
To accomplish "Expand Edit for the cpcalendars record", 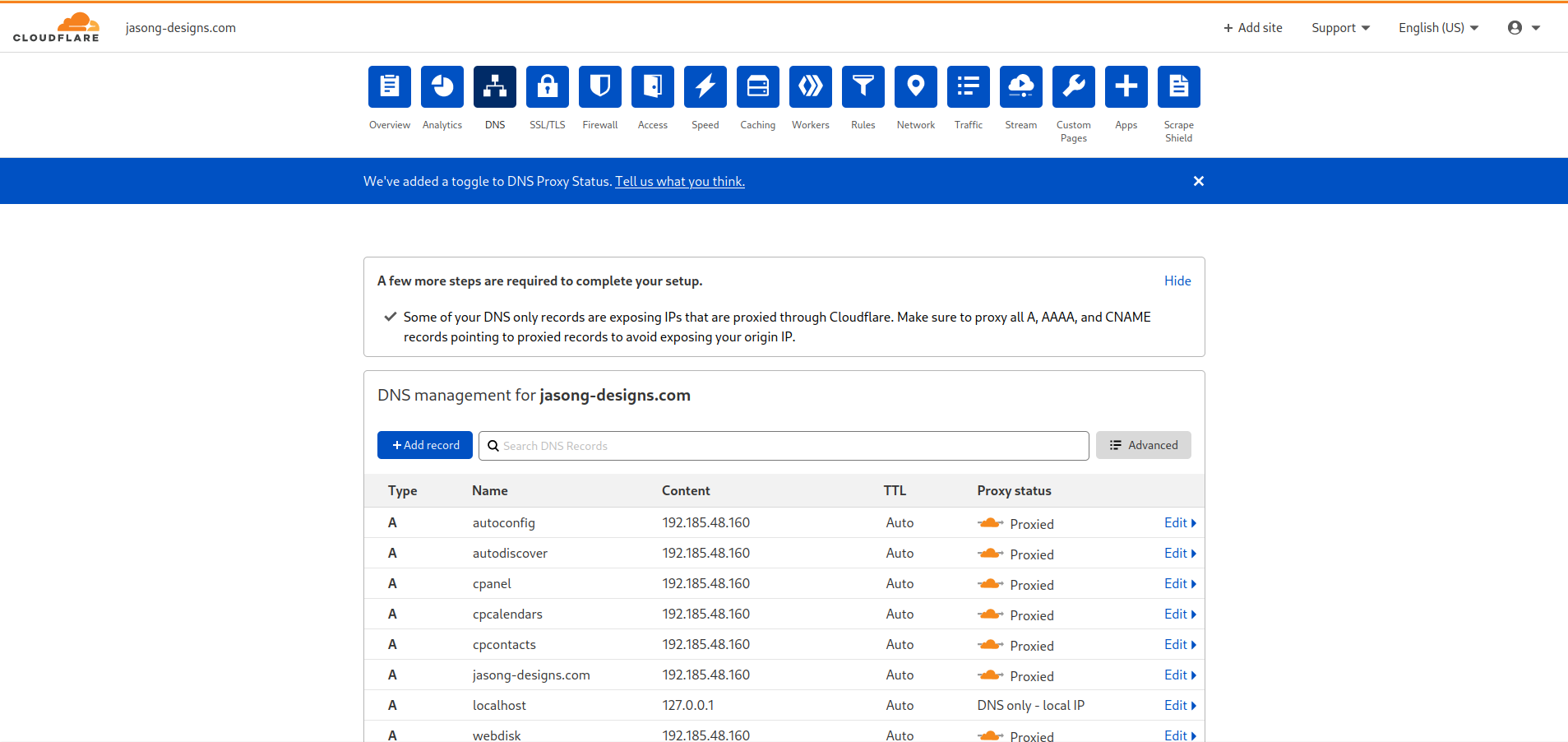I will tap(1180, 614).
